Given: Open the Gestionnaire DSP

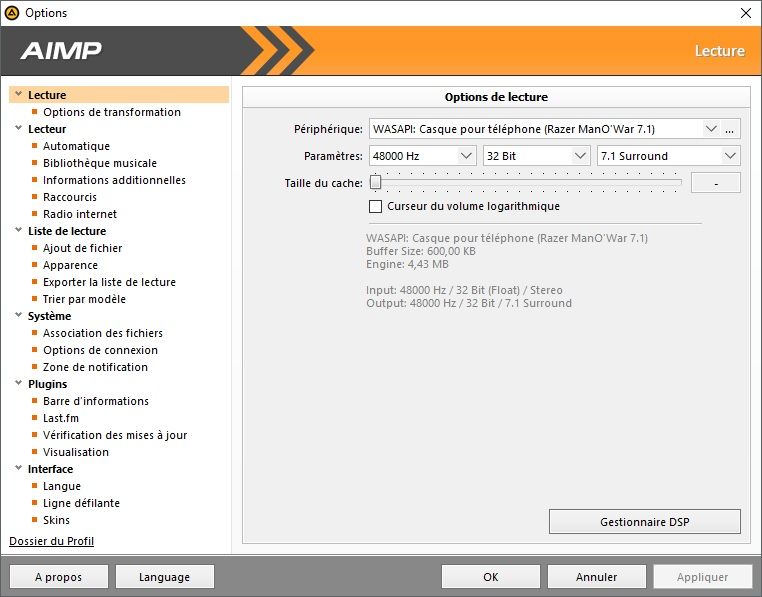Looking at the screenshot, I should coord(644,522).
